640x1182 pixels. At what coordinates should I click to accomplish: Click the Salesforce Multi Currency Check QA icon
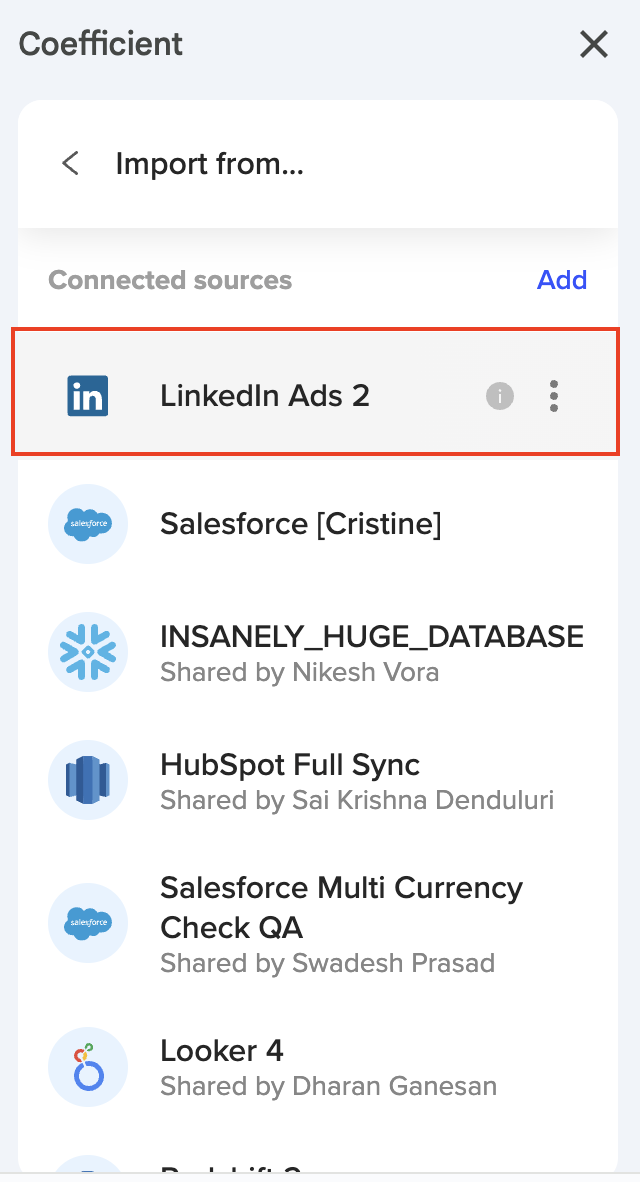click(x=88, y=924)
